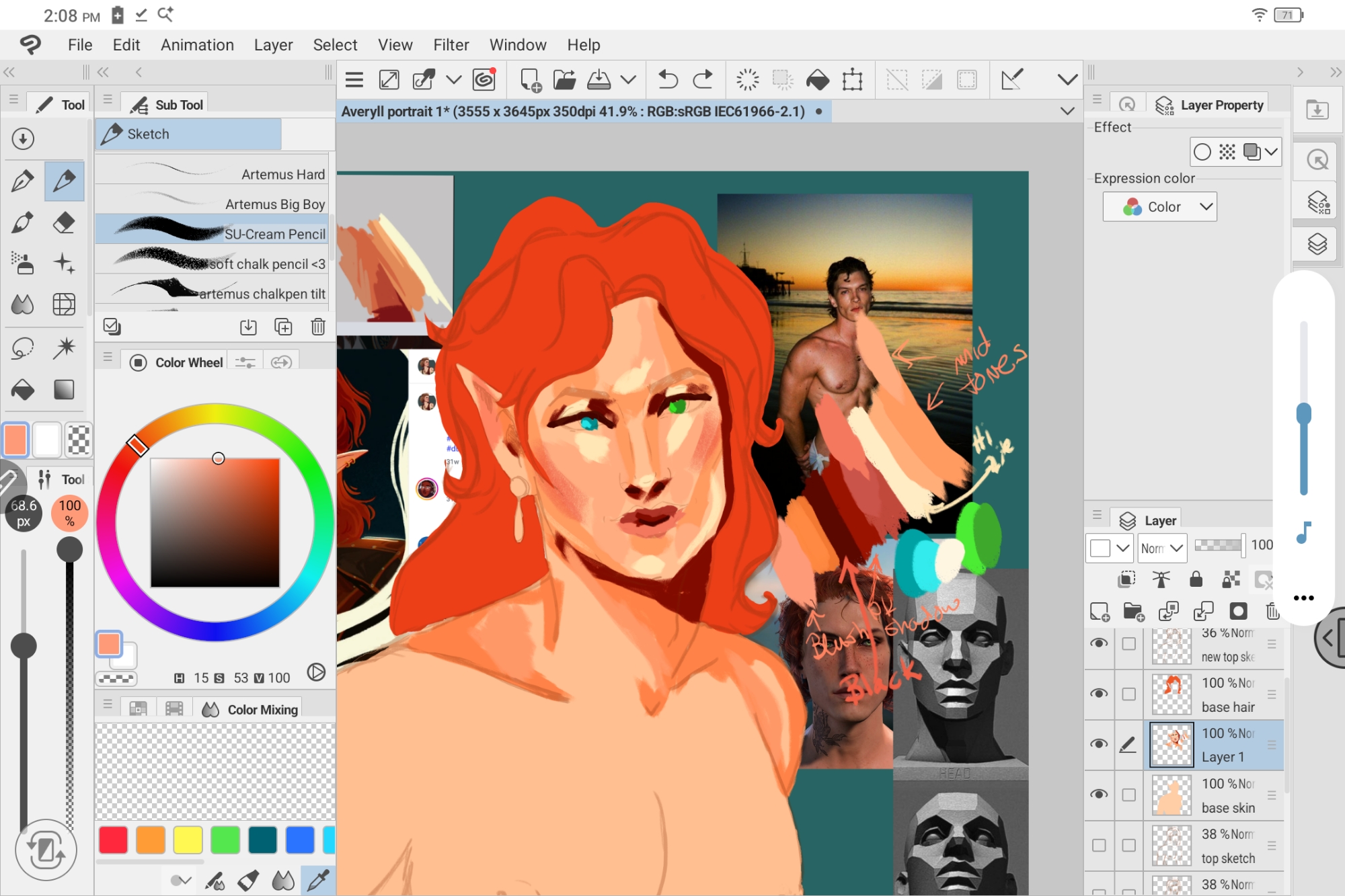Select the Lasso selection tool
Image resolution: width=1345 pixels, height=896 pixels.
click(x=23, y=348)
